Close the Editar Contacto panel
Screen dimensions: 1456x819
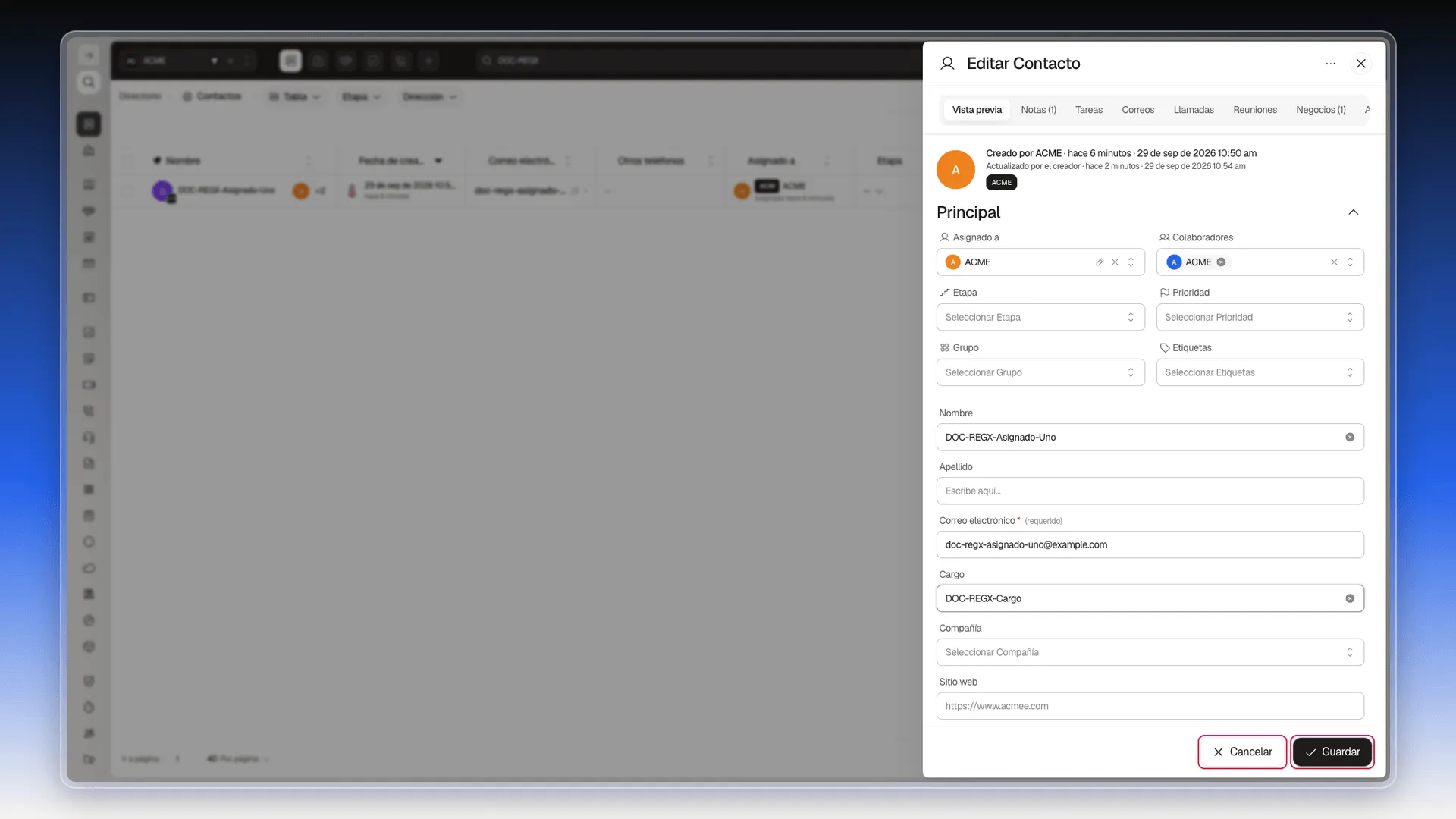pos(1361,64)
